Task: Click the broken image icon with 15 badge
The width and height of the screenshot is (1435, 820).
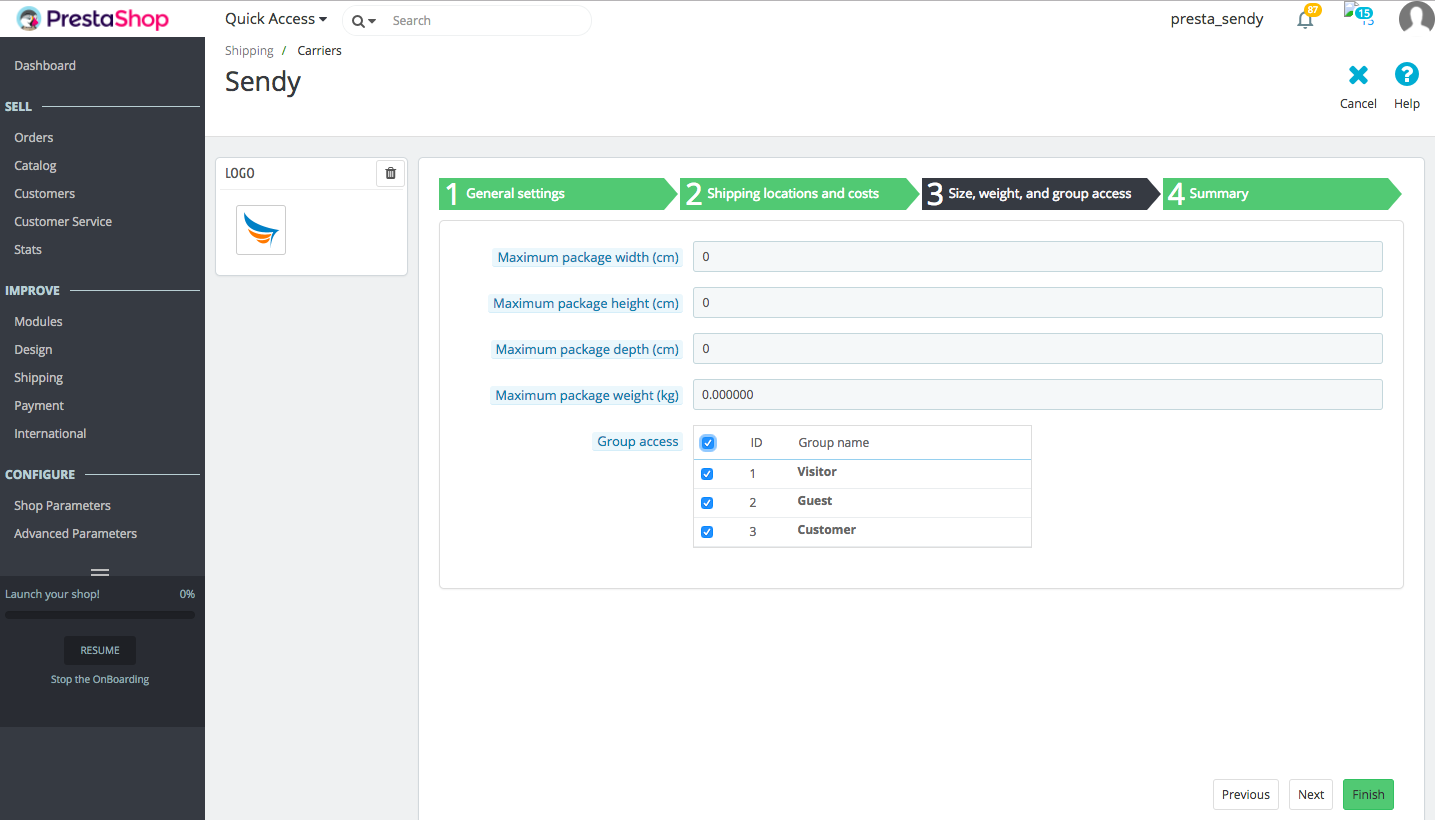Action: (1358, 15)
